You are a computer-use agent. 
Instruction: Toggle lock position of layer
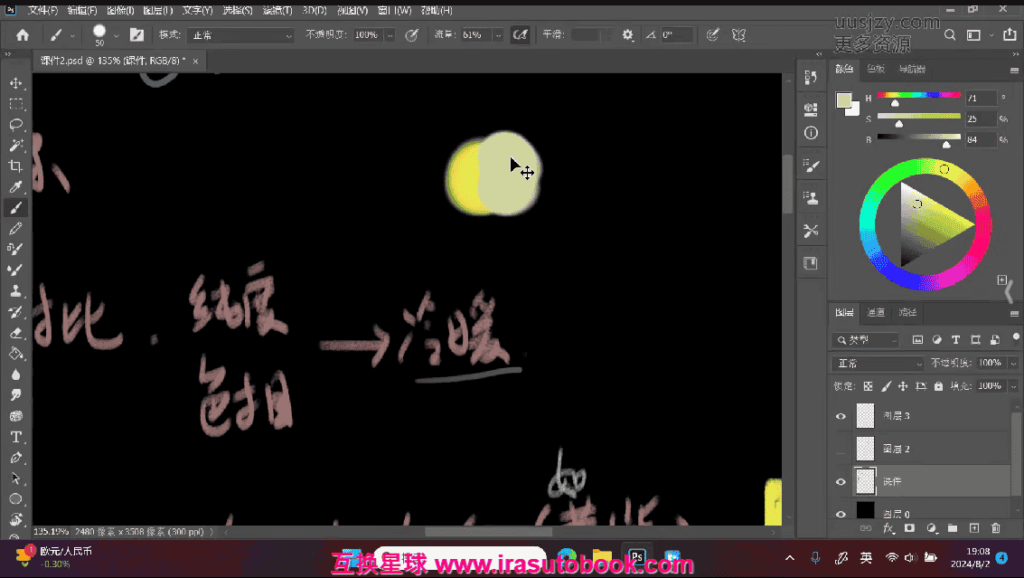tap(903, 387)
